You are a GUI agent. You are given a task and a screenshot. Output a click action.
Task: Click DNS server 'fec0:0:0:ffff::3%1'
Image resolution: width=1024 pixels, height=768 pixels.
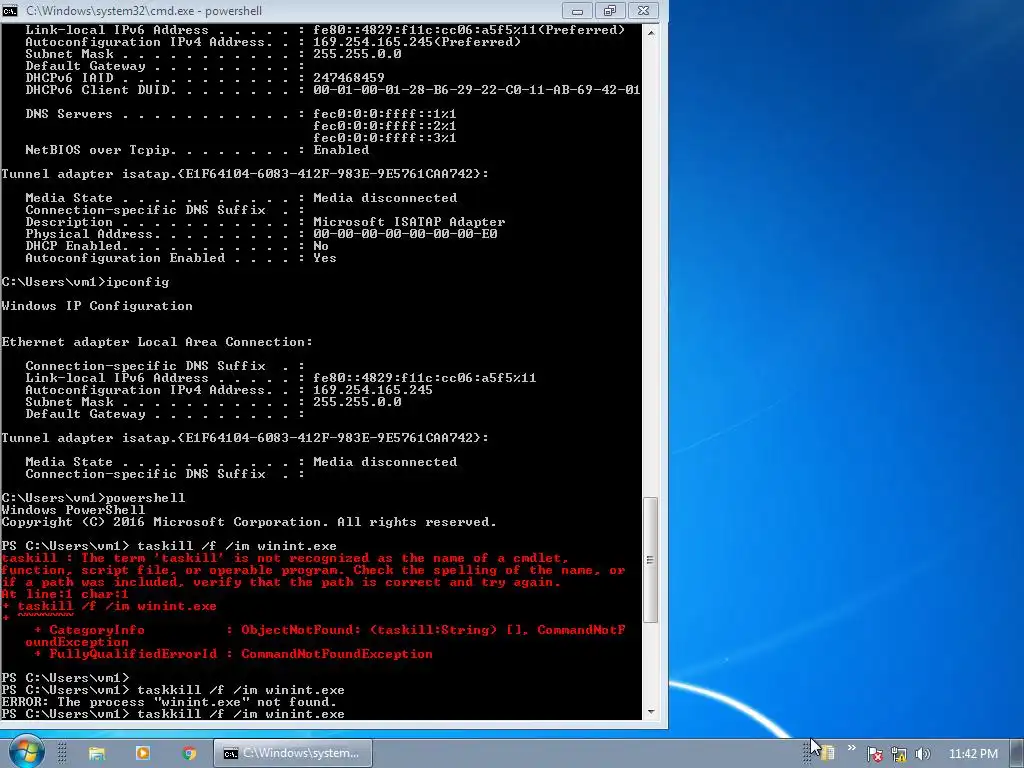click(x=385, y=138)
